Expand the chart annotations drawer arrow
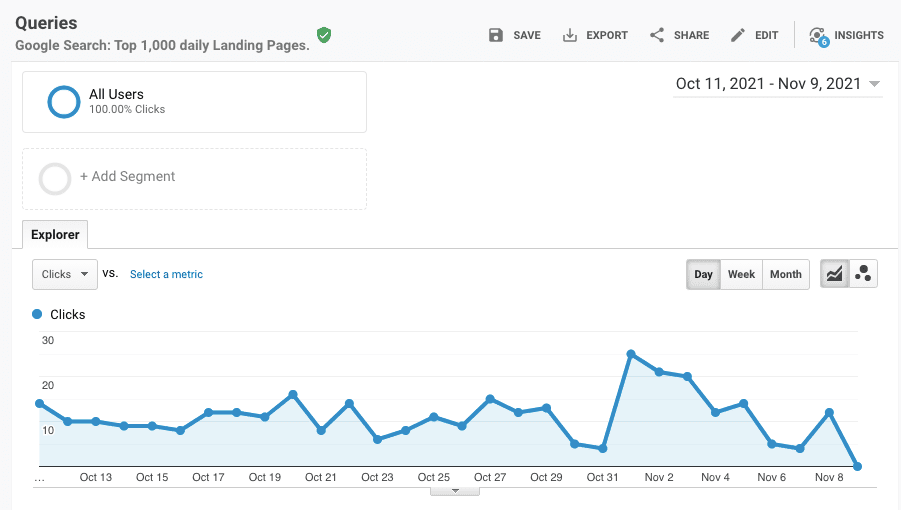 coord(455,491)
